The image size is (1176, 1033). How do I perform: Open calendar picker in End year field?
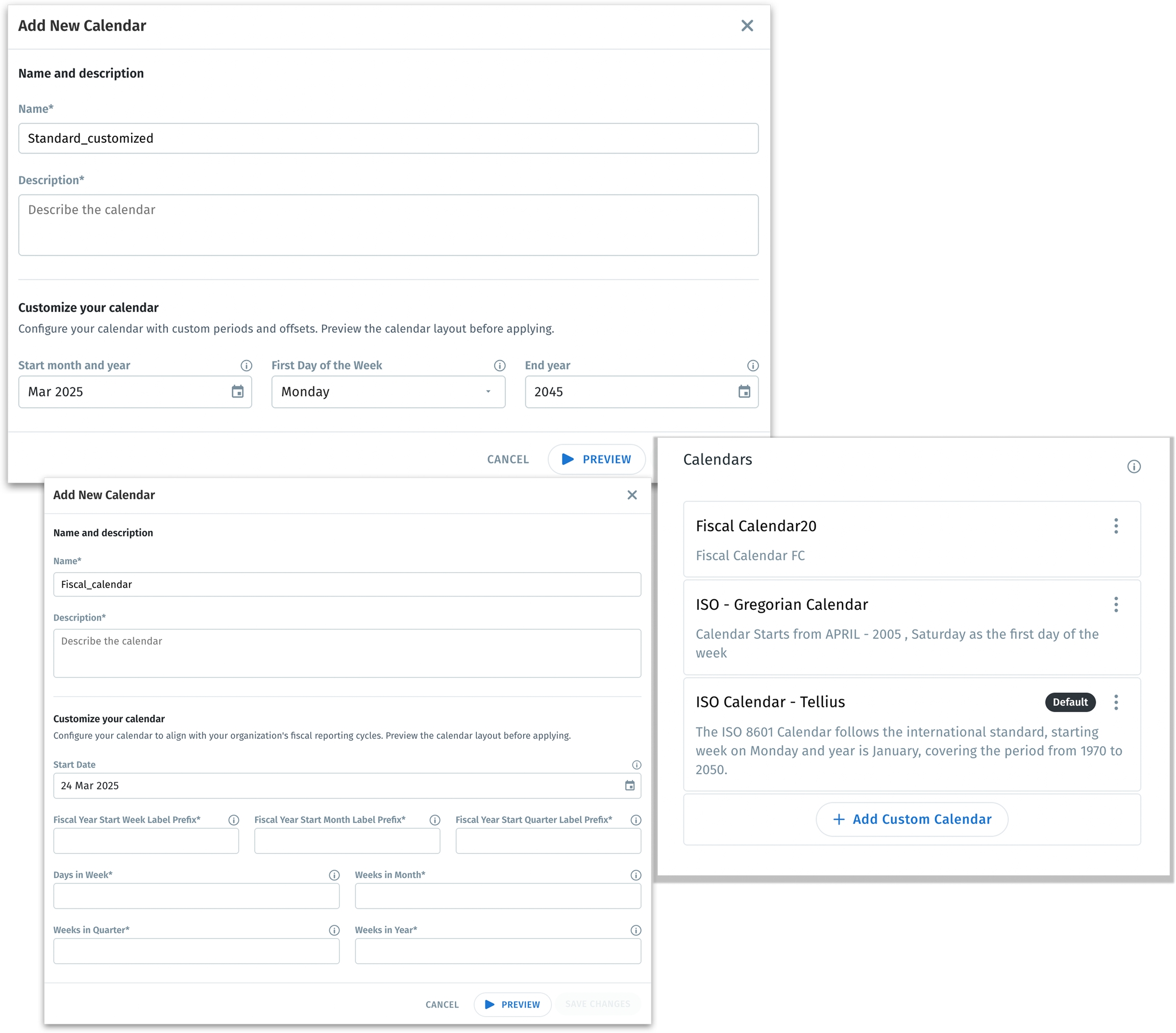(x=744, y=391)
